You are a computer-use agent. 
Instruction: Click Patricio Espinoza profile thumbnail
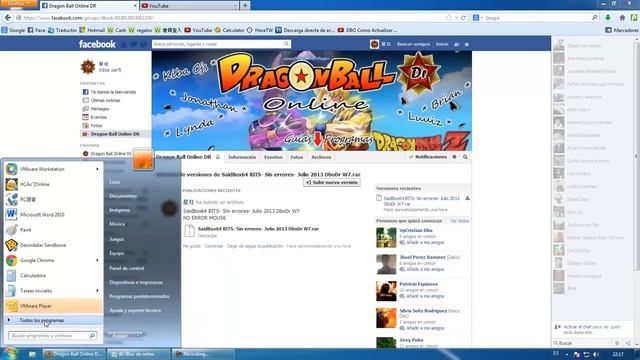[x=386, y=291]
